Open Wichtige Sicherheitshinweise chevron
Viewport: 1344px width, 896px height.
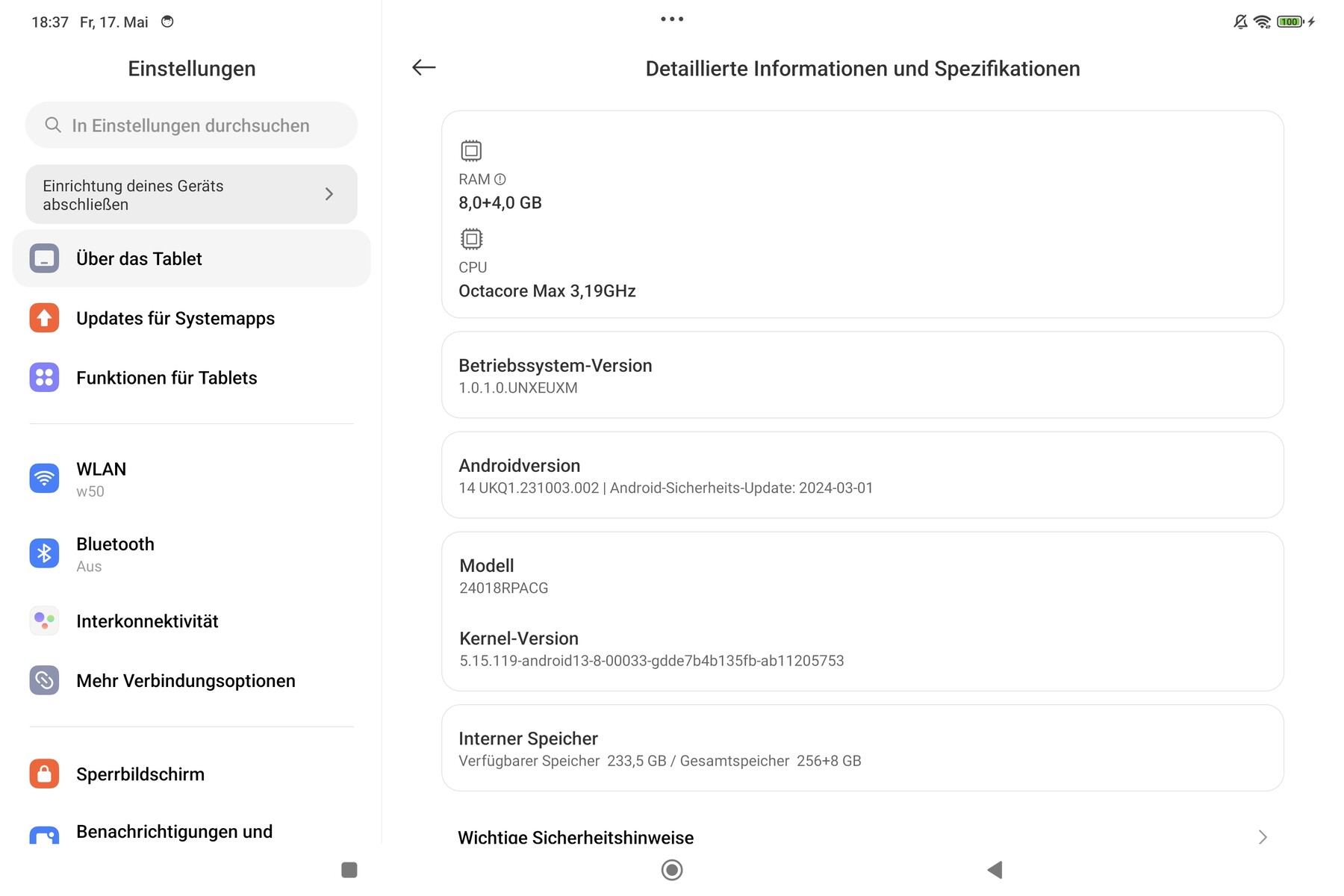coord(1263,837)
